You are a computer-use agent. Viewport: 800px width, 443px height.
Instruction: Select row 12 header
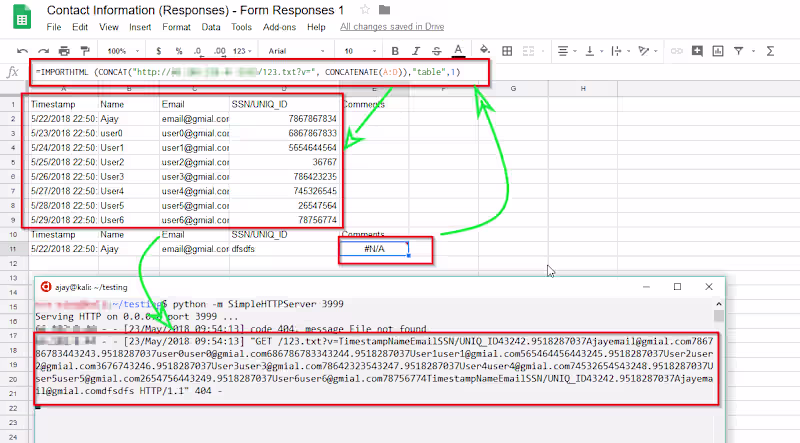click(13, 263)
